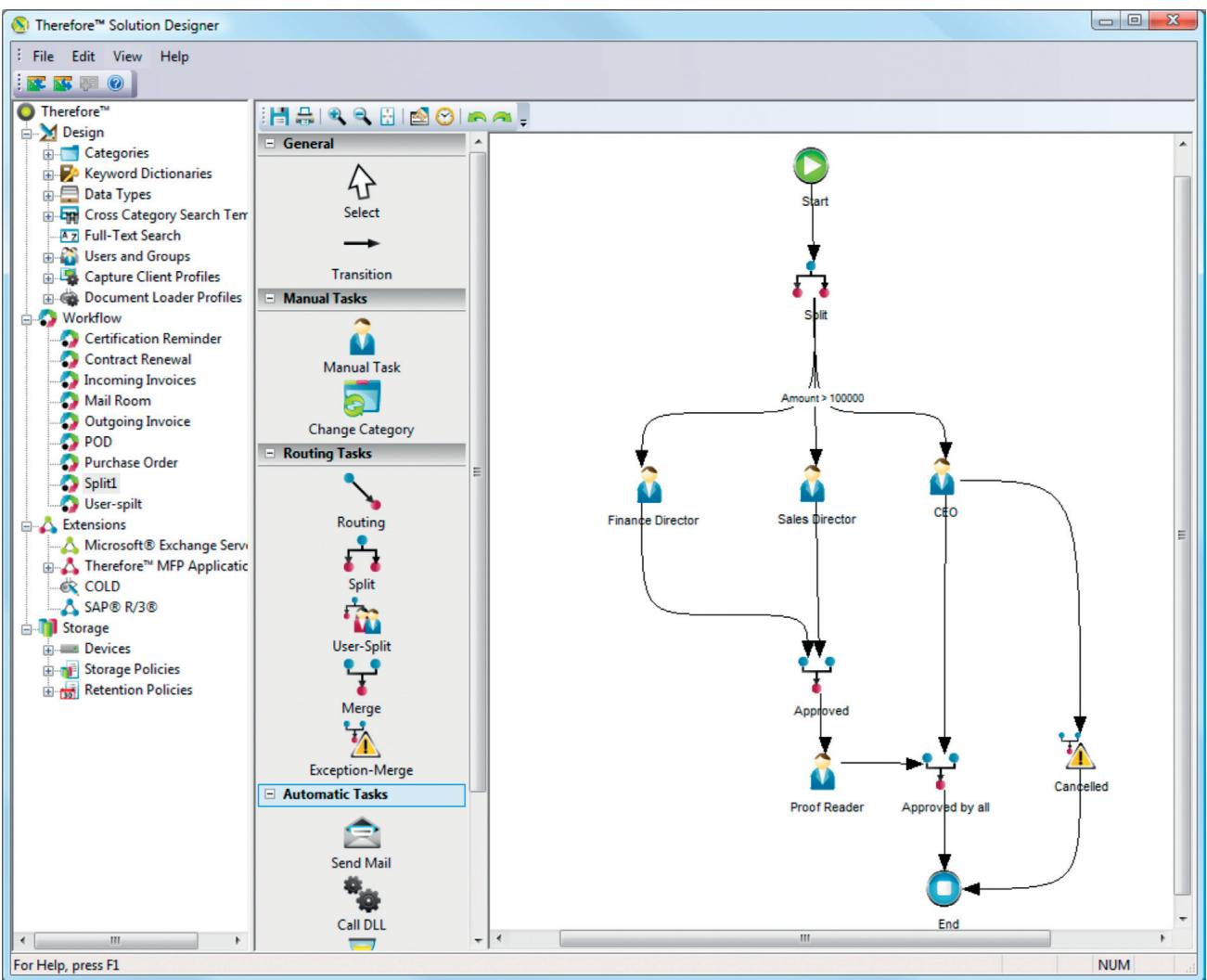Select Retention Policies in the tree
Screen dimensions: 1207x980
(138, 690)
